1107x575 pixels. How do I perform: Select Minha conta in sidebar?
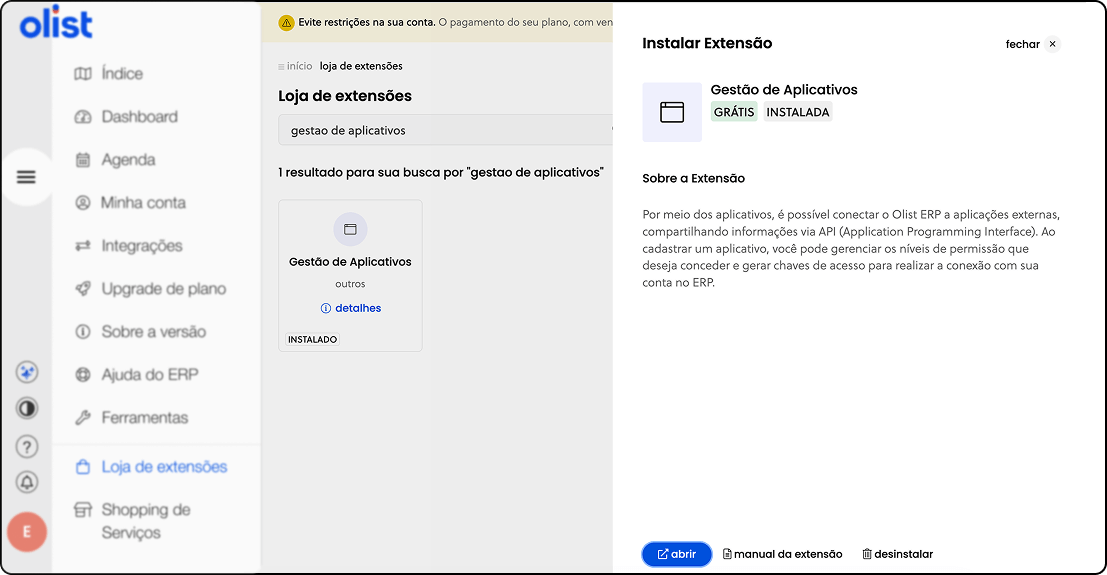(x=143, y=203)
